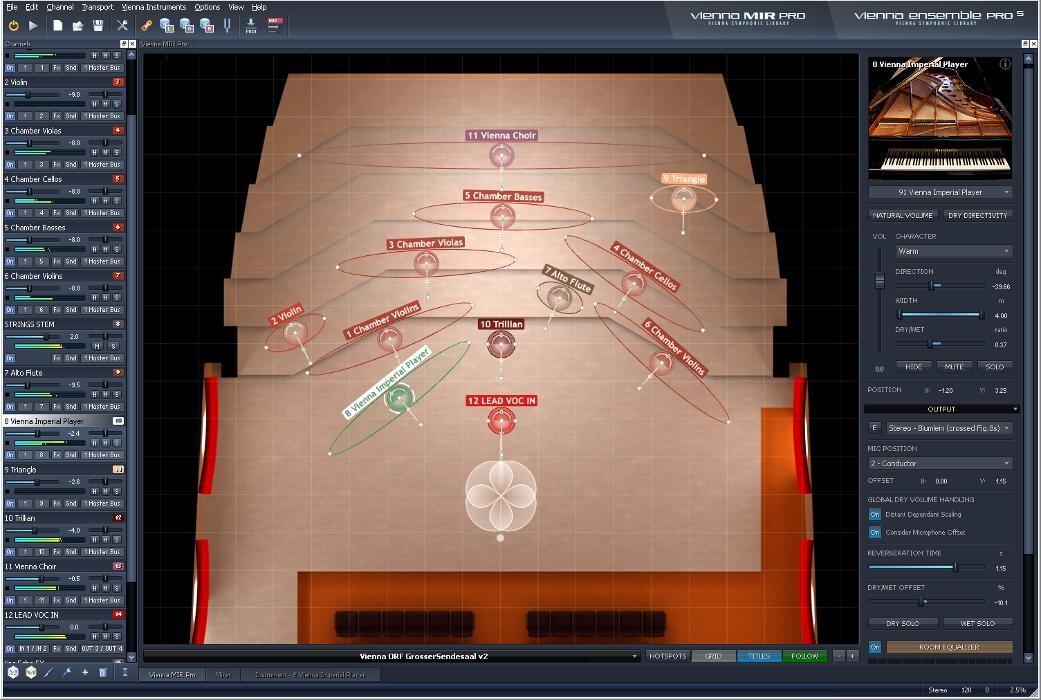Open Stereo - Blumlein output format dropdown
Image resolution: width=1041 pixels, height=700 pixels.
949,428
